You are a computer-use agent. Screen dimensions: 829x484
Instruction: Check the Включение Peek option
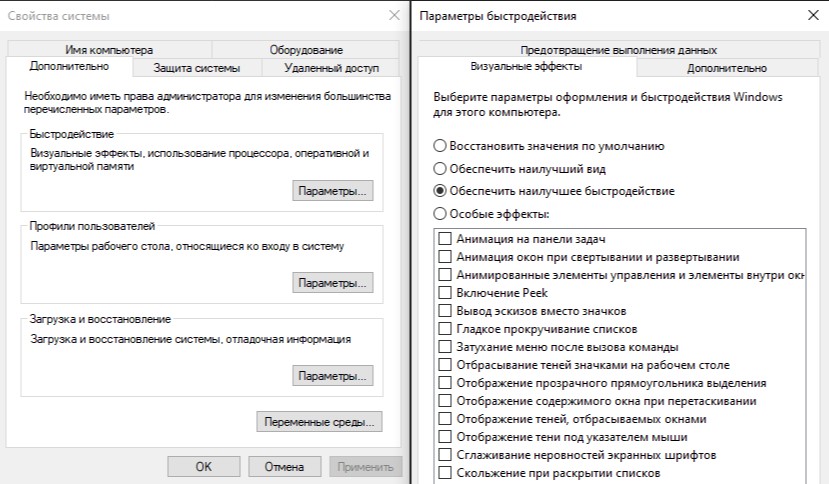coord(444,293)
